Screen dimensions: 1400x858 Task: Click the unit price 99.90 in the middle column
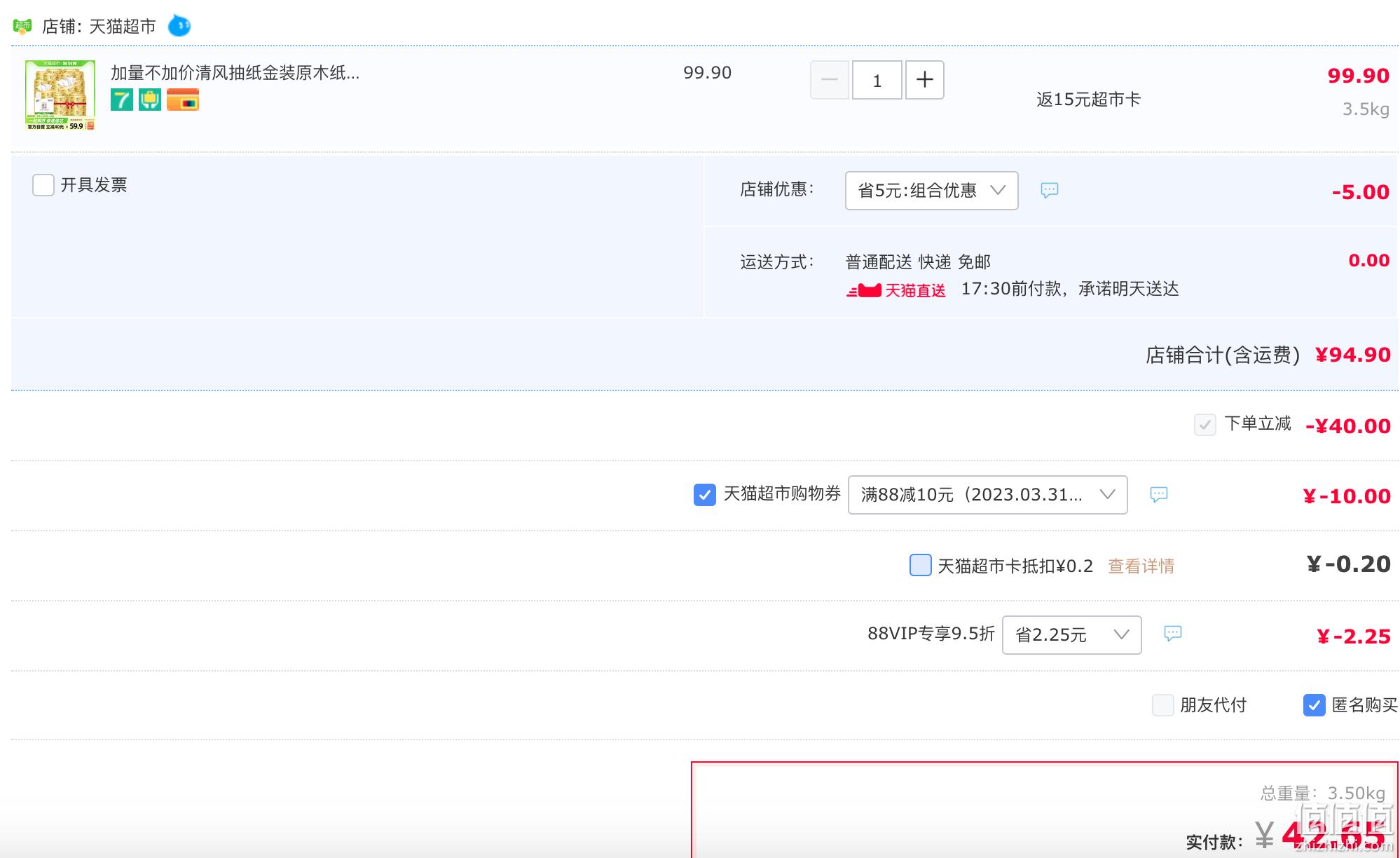[707, 73]
